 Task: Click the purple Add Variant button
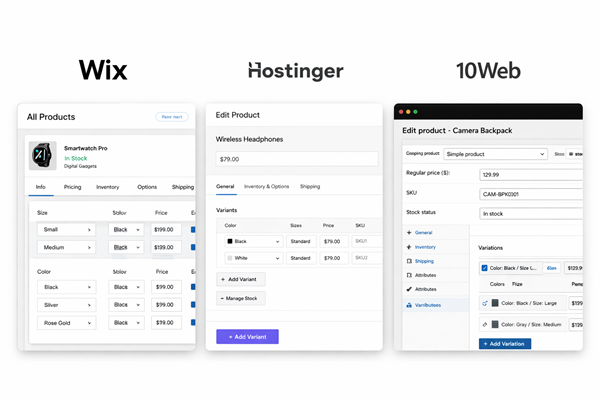(247, 337)
